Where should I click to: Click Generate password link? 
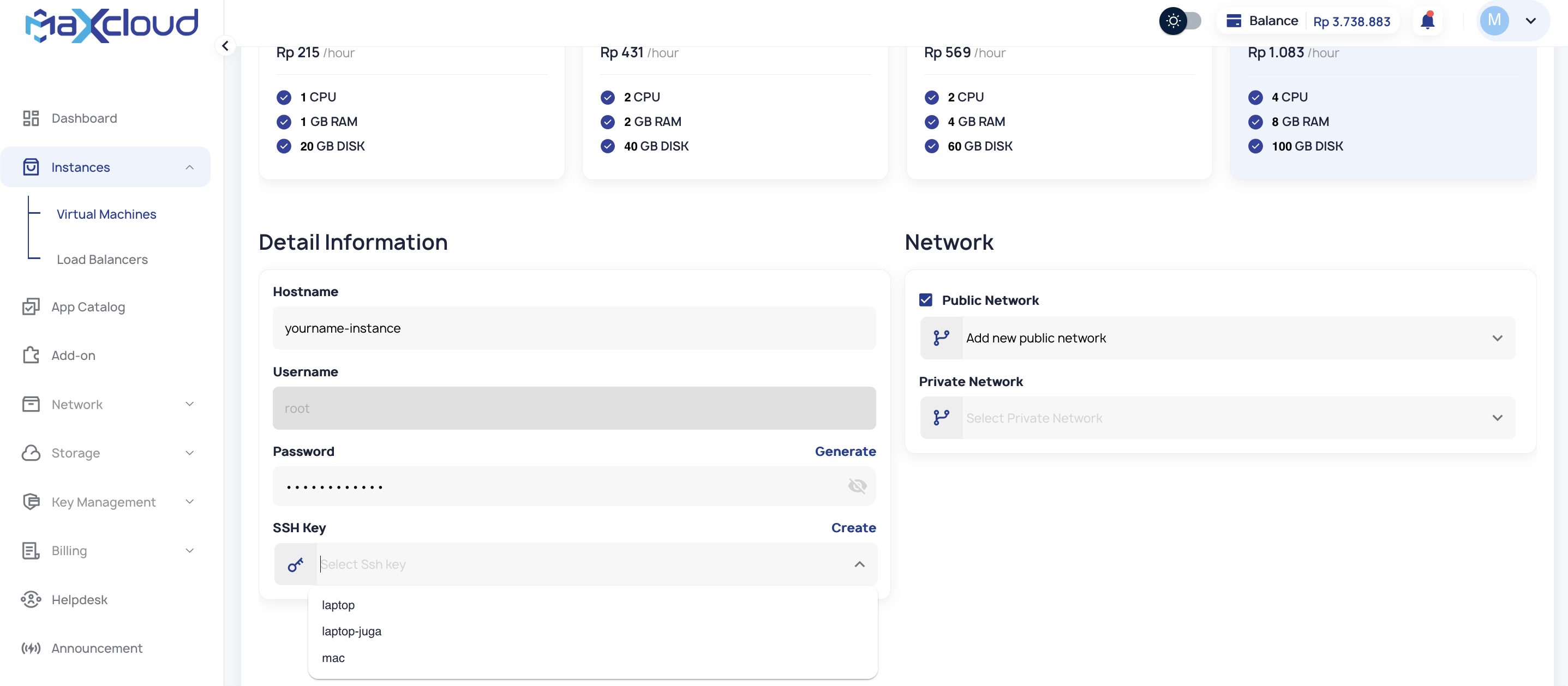[x=846, y=452]
